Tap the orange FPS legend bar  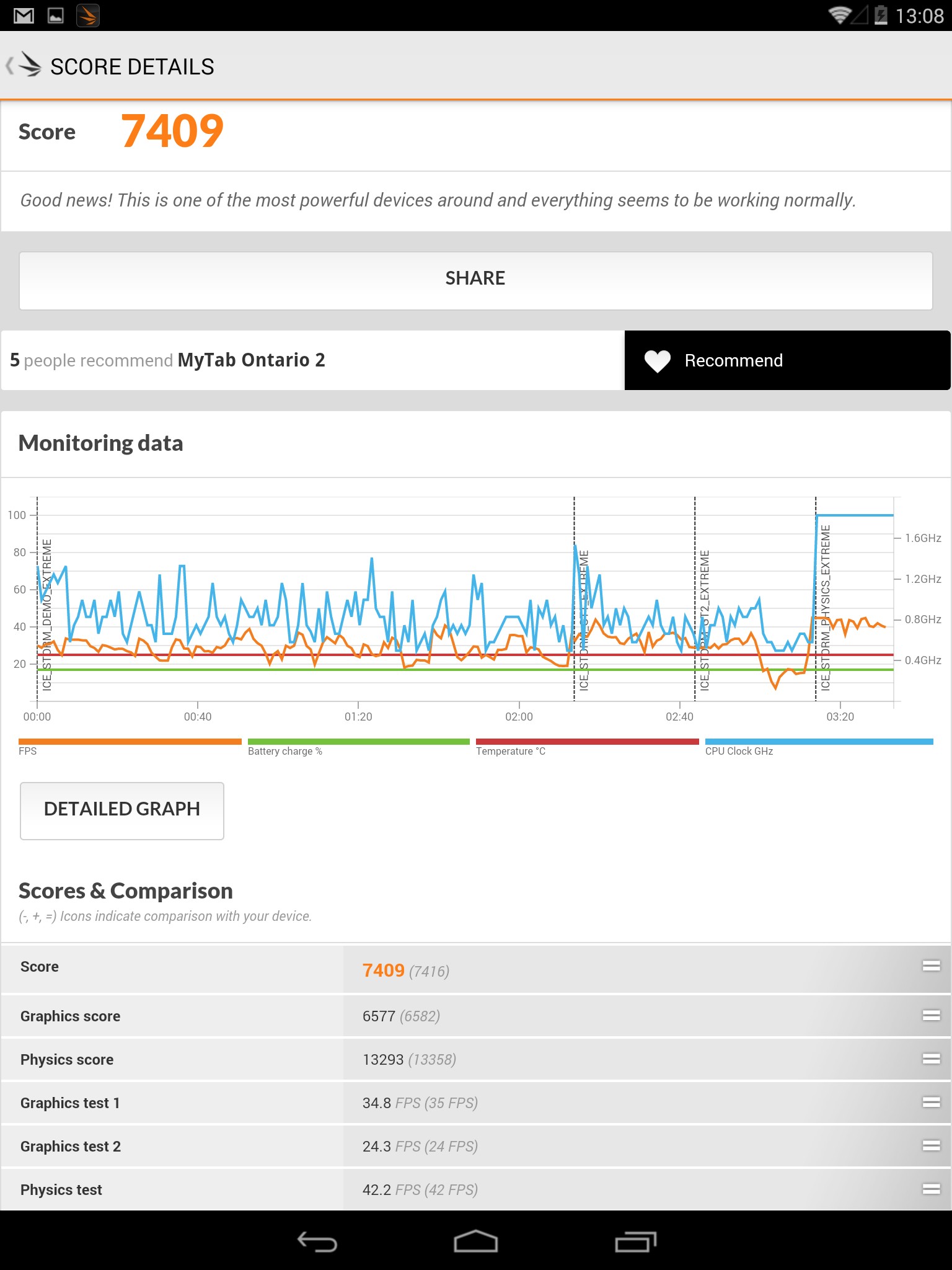[130, 742]
